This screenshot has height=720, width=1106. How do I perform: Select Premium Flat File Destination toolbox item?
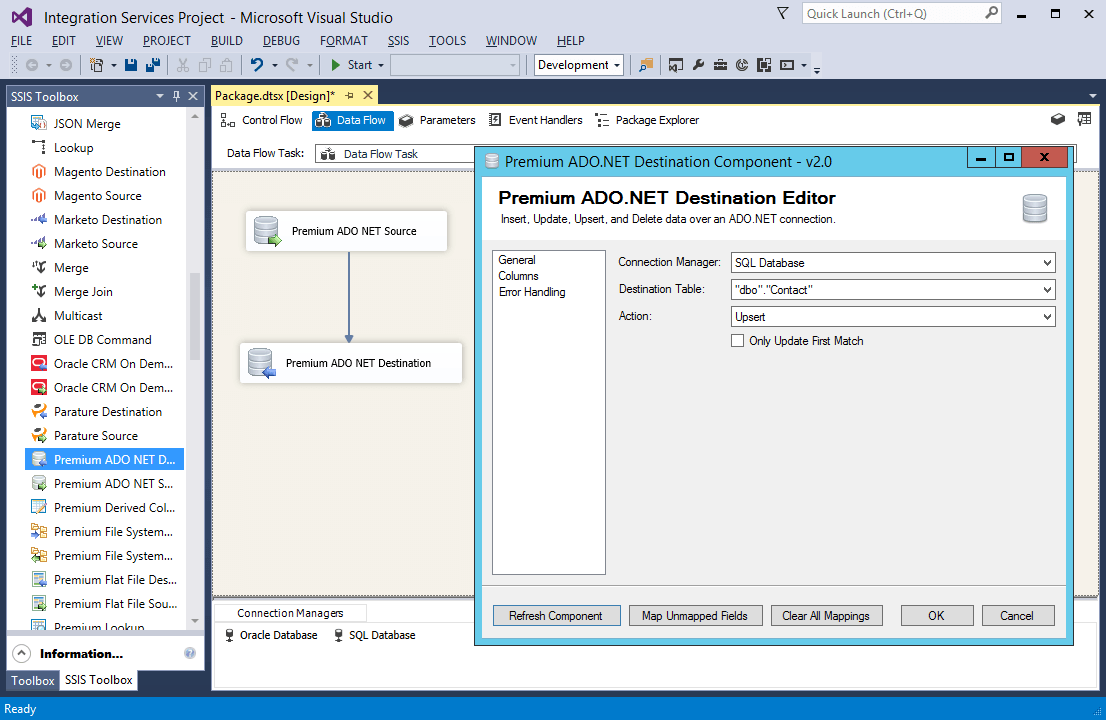click(115, 579)
